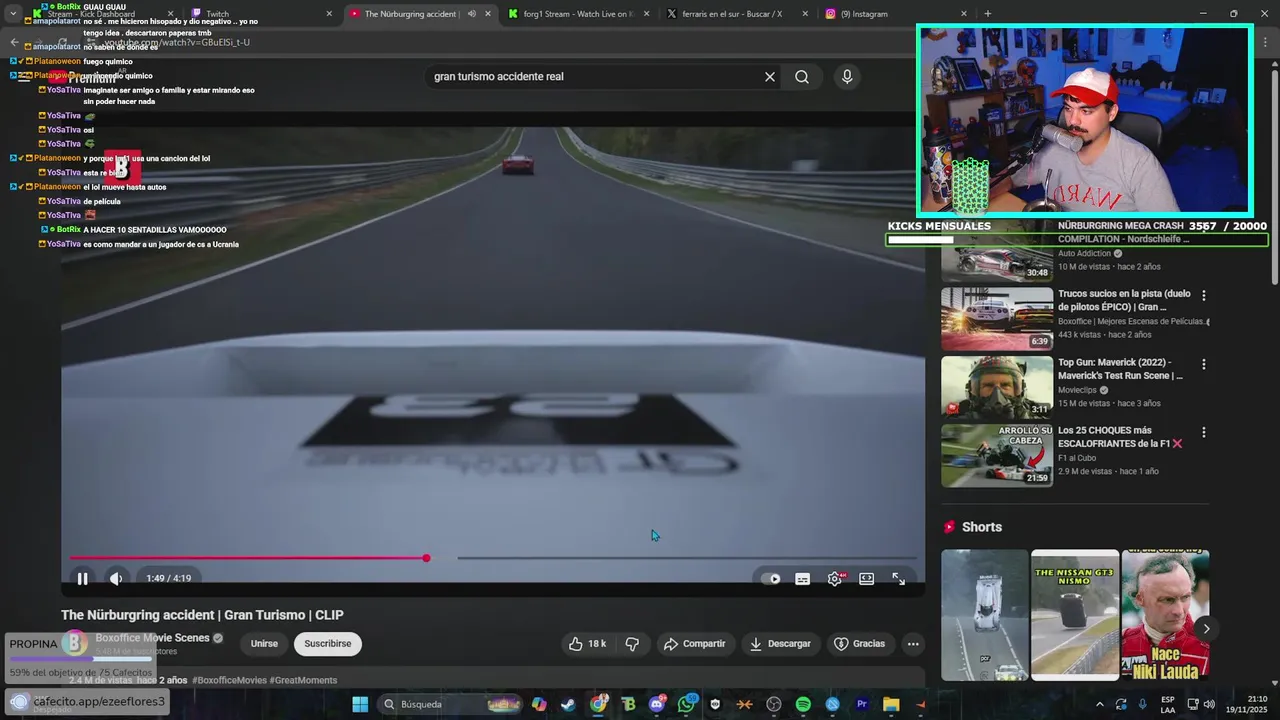This screenshot has width=1280, height=720.
Task: Open the Nissan GT3 Nismo short
Action: (1075, 615)
